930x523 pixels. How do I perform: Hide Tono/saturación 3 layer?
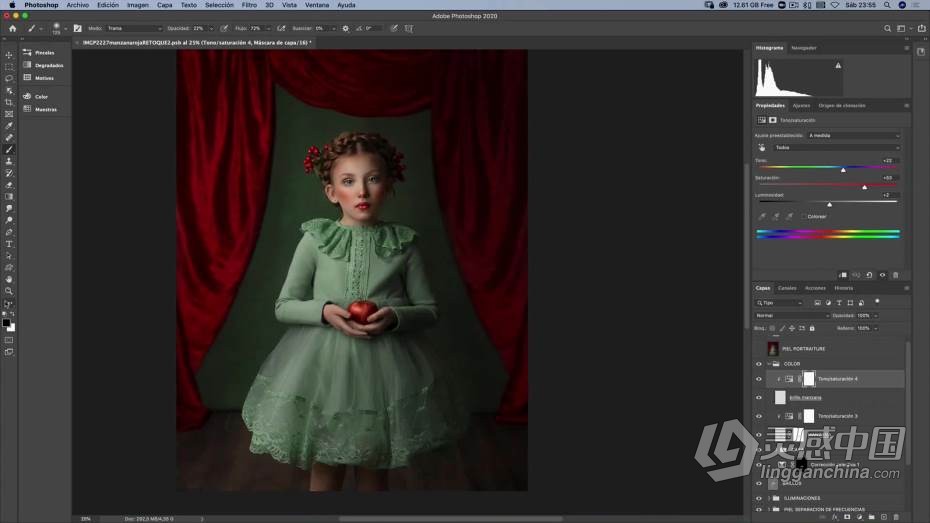tap(759, 416)
